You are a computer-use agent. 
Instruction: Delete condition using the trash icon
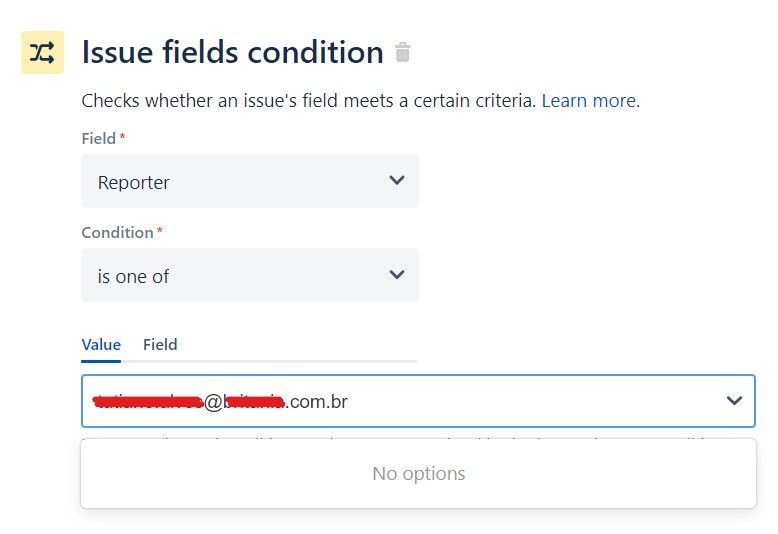(402, 52)
